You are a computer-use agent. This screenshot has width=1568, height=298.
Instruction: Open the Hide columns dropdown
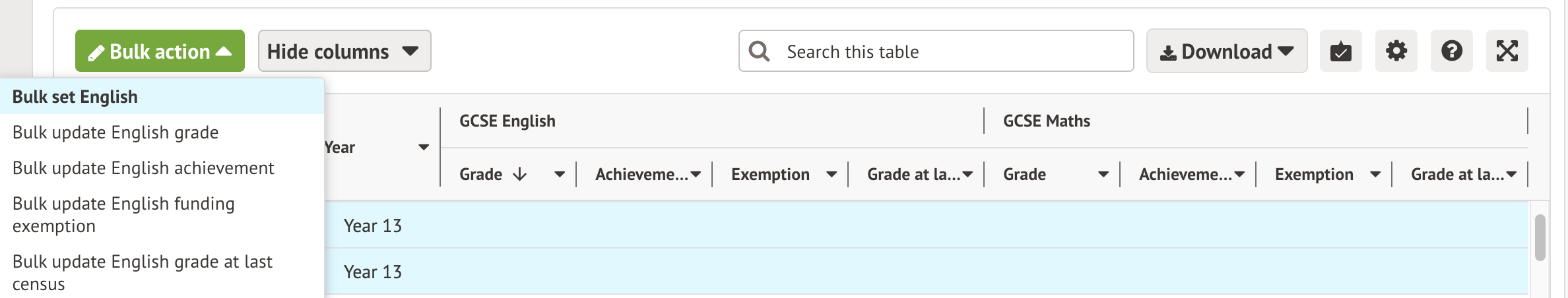tap(344, 51)
